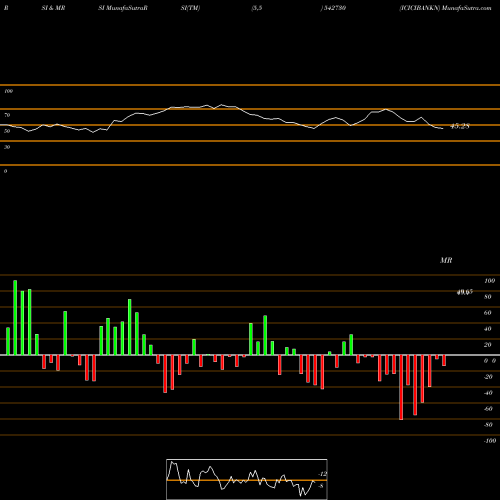Click the tallest green bar in MR histogram
Screen dimensions: 500x500
point(15,318)
